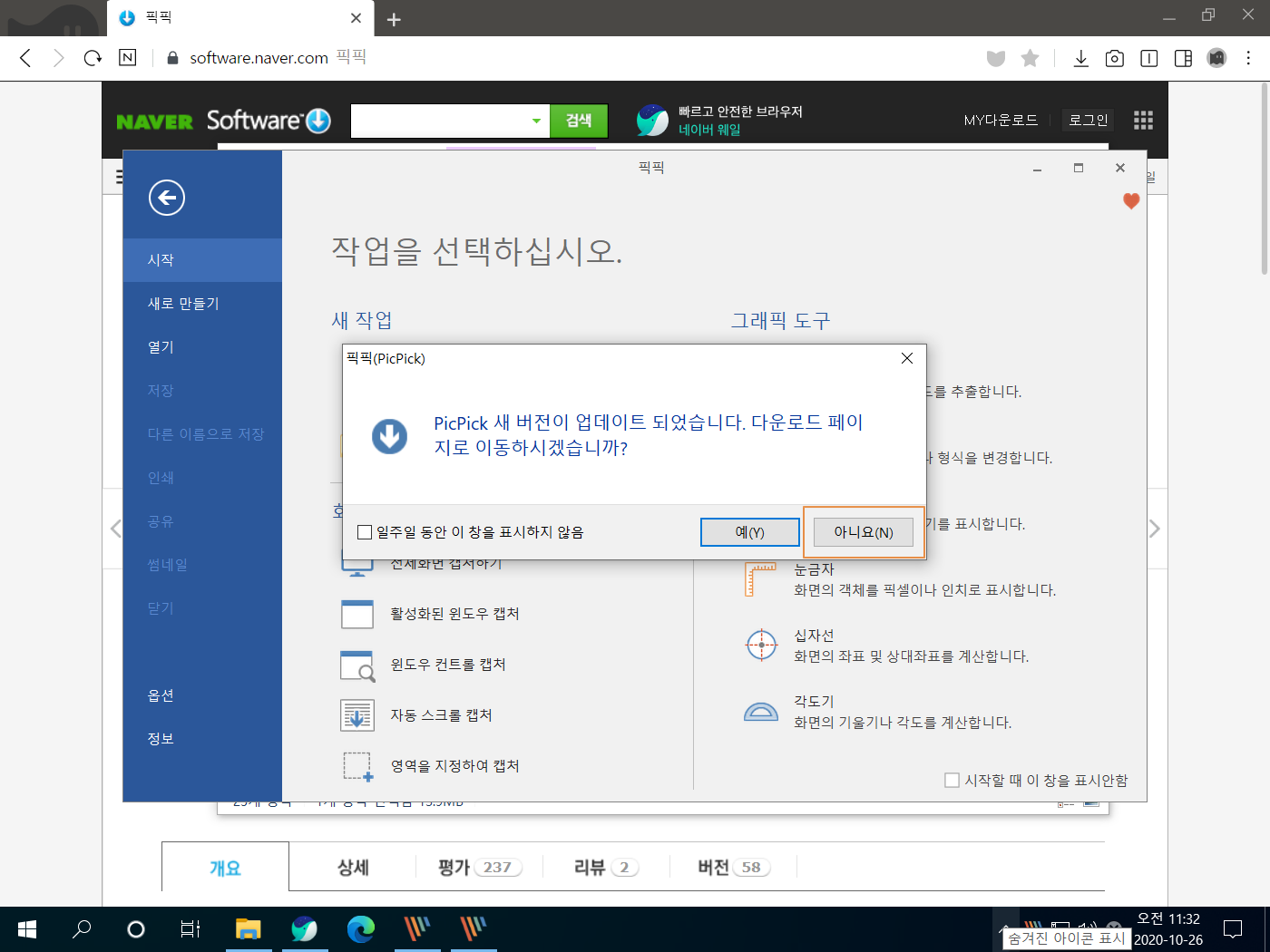The width and height of the screenshot is (1270, 952).
Task: Click the active window capture icon
Action: [x=357, y=614]
